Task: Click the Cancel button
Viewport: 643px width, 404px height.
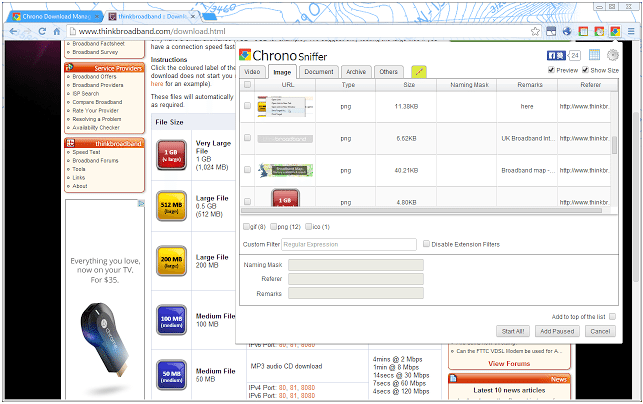Action: click(x=600, y=331)
